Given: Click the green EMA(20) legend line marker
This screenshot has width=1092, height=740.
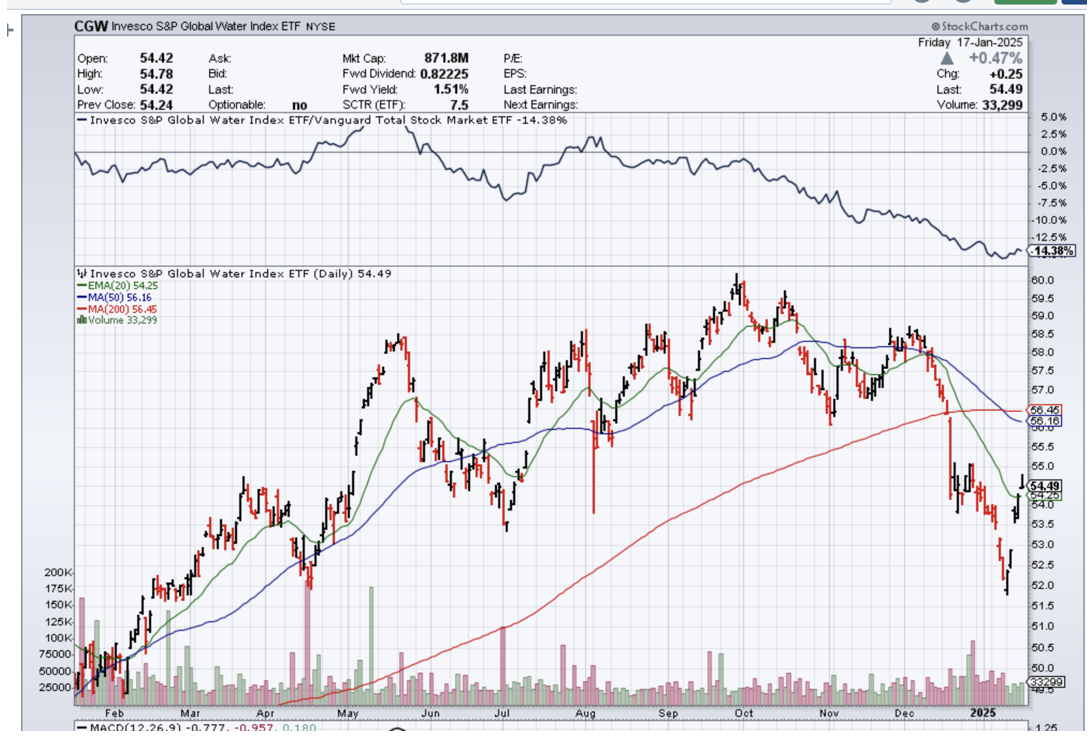Looking at the screenshot, I should (81, 286).
